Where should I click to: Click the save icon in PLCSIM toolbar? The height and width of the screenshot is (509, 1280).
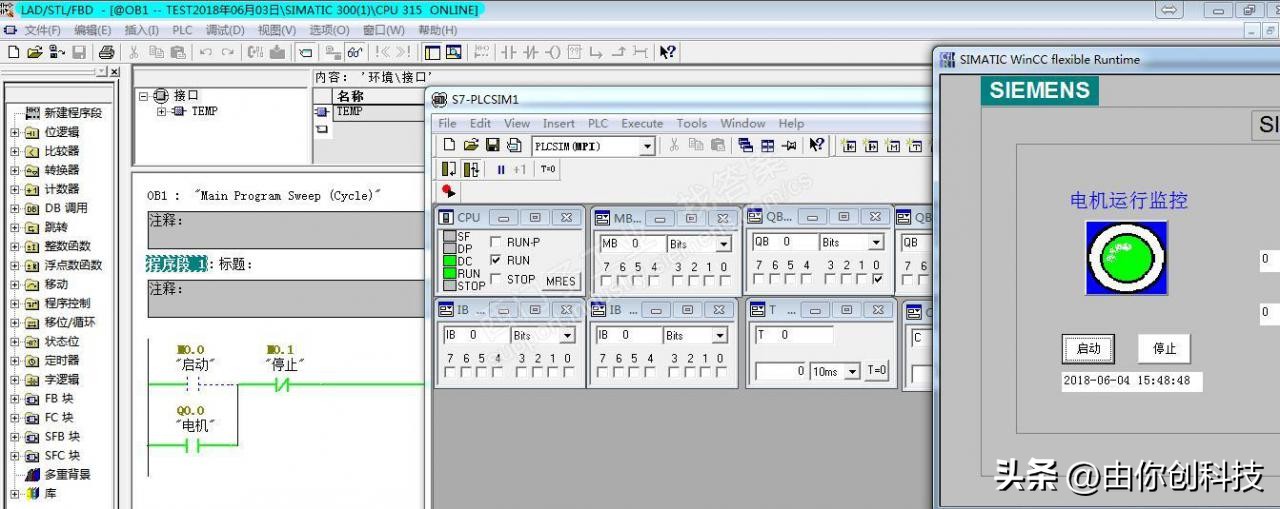(492, 146)
